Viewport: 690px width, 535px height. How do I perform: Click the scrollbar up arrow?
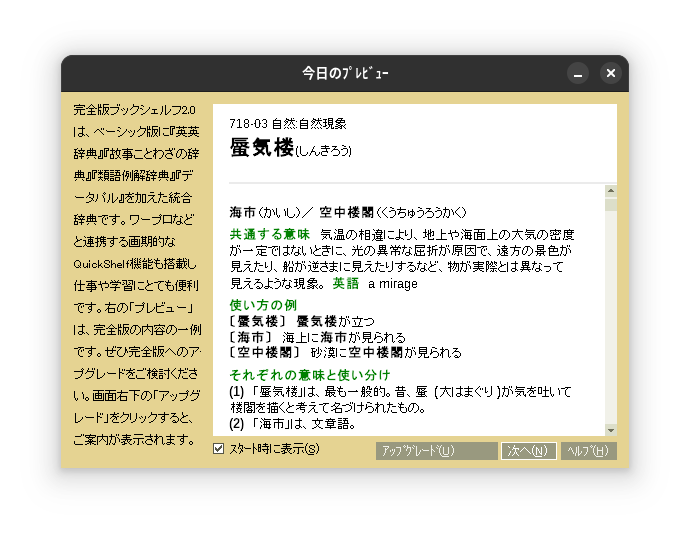point(611,191)
